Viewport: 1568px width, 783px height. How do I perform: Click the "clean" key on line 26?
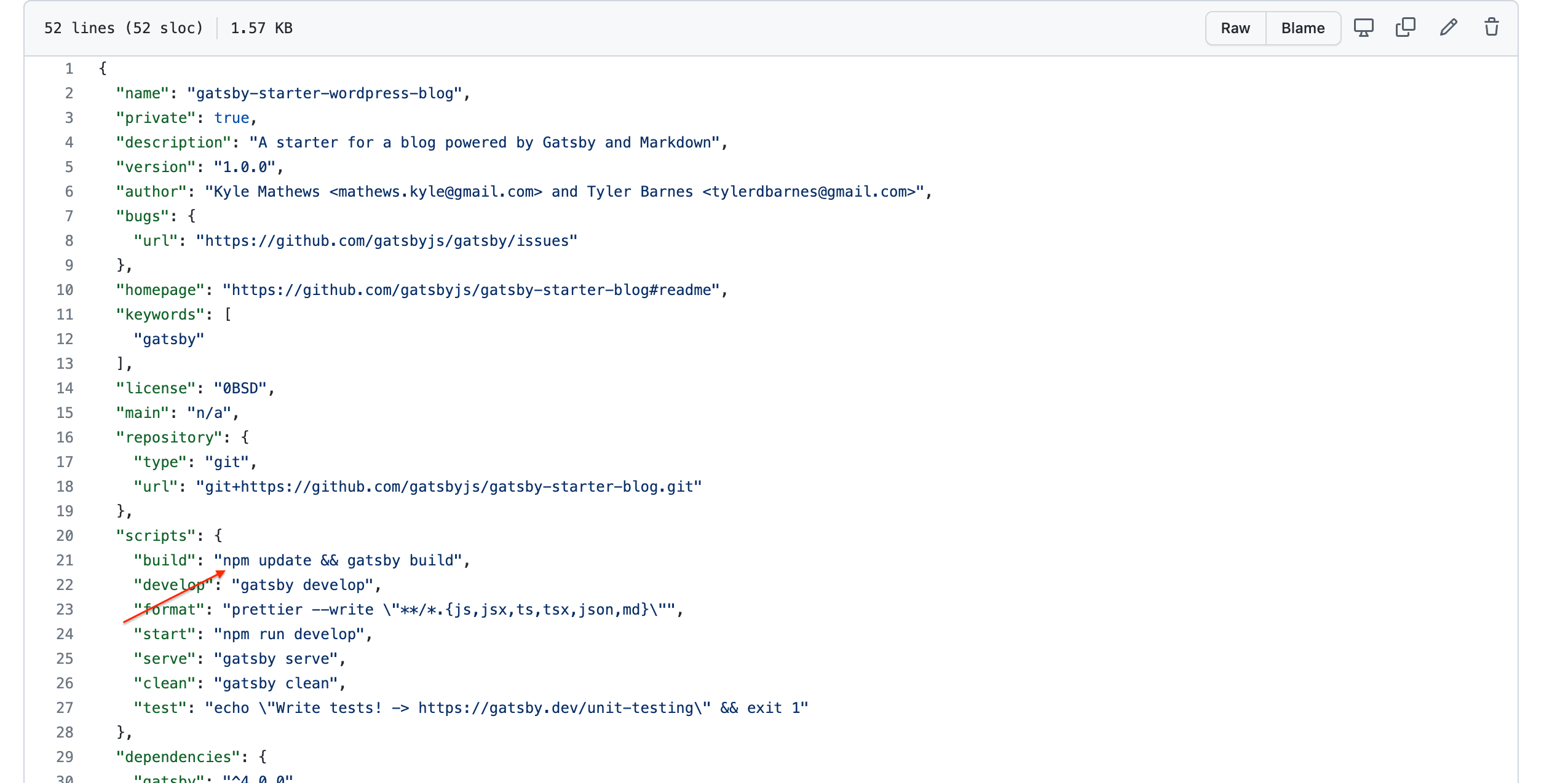pos(165,683)
